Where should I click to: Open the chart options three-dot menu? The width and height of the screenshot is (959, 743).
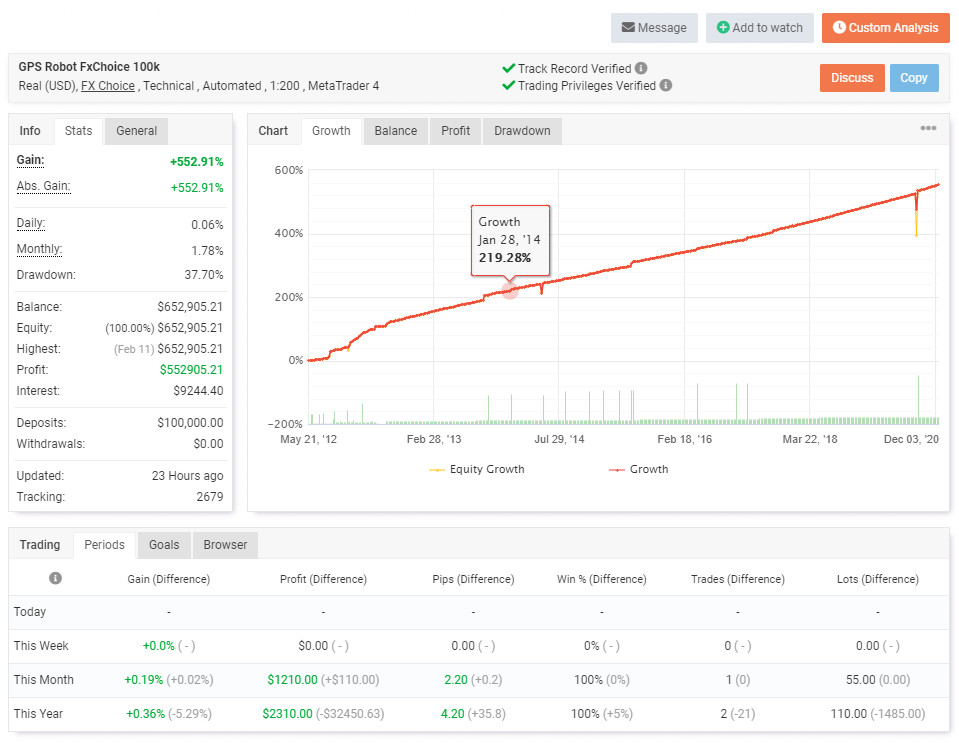click(x=928, y=129)
